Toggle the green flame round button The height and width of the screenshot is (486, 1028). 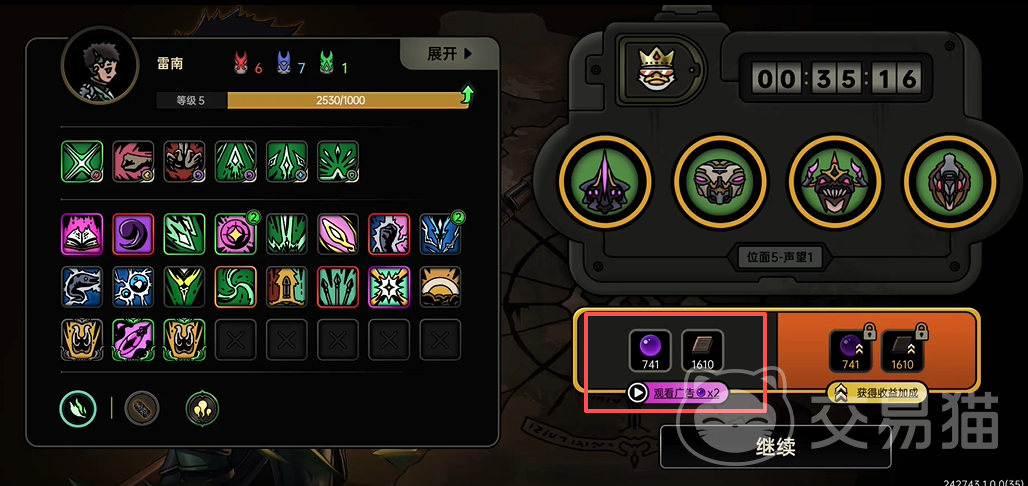(78, 408)
